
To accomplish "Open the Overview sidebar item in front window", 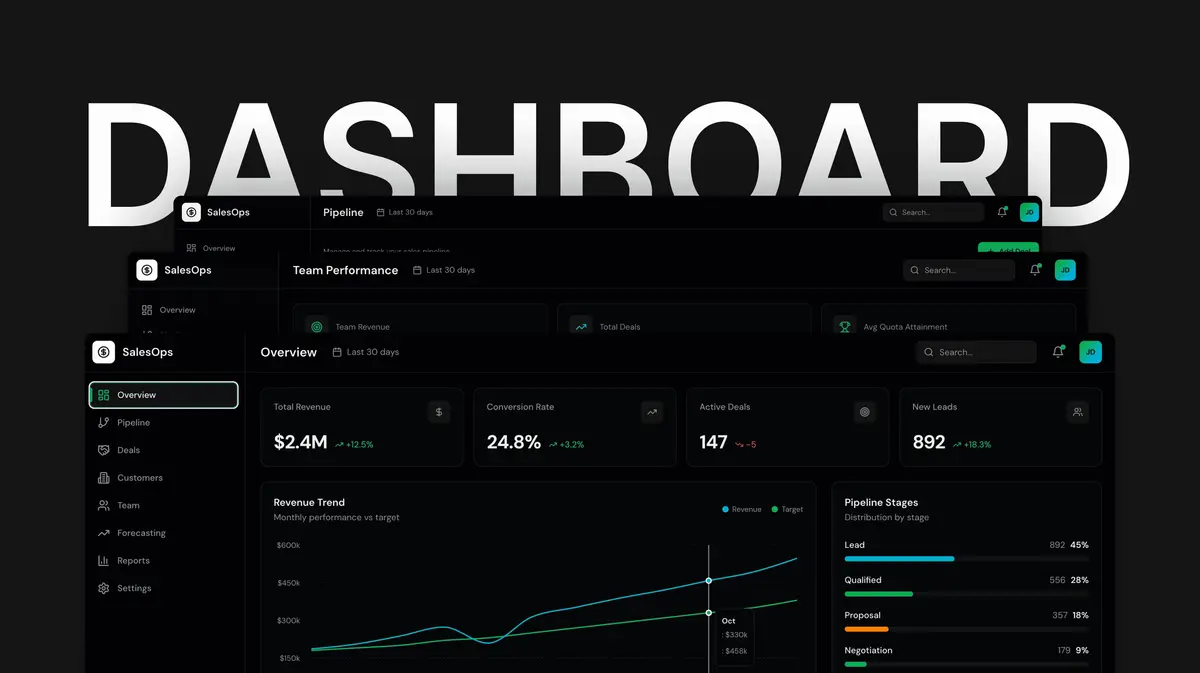I will click(164, 395).
